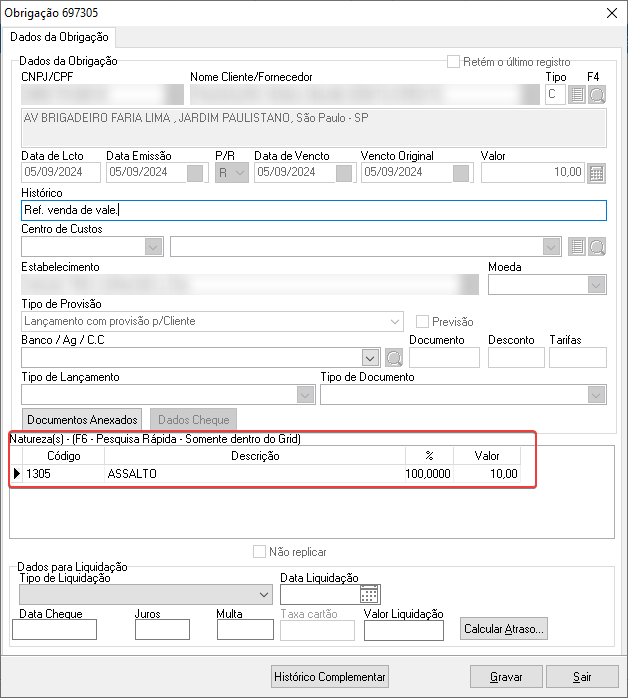Click the Valor column header in the grid

(487, 456)
